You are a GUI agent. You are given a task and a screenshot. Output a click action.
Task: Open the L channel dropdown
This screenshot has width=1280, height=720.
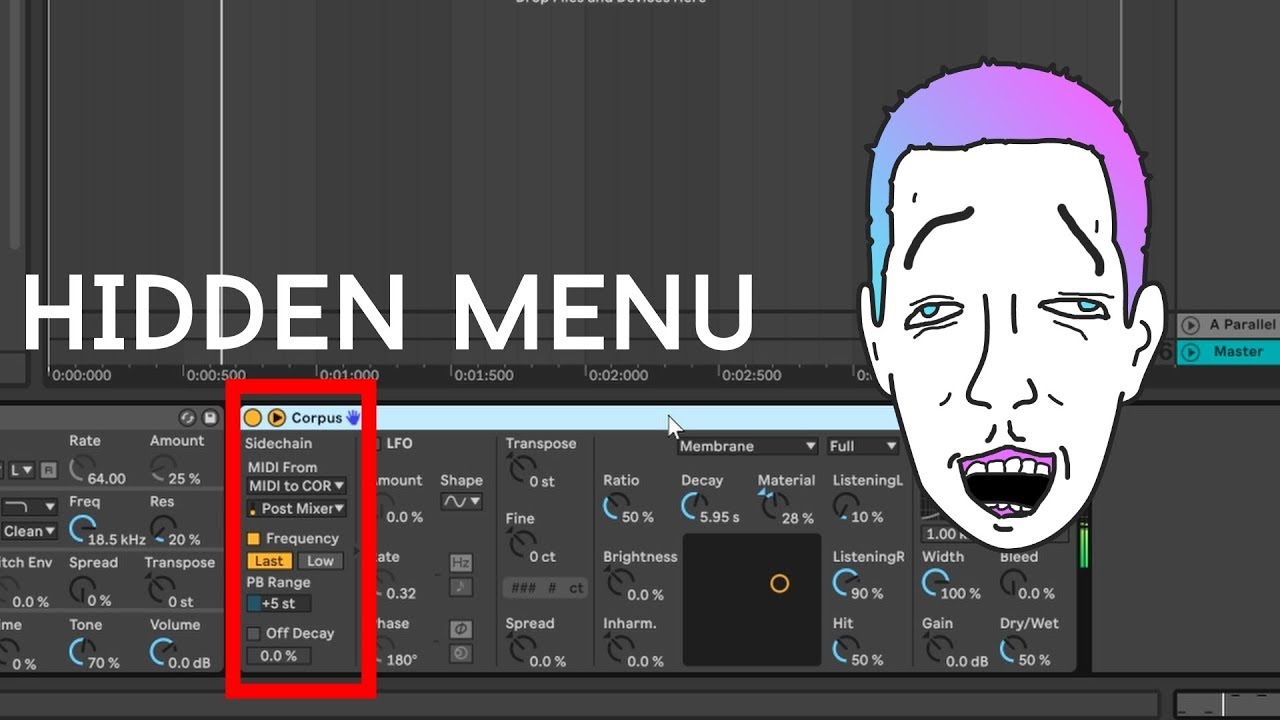pyautogui.click(x=23, y=469)
